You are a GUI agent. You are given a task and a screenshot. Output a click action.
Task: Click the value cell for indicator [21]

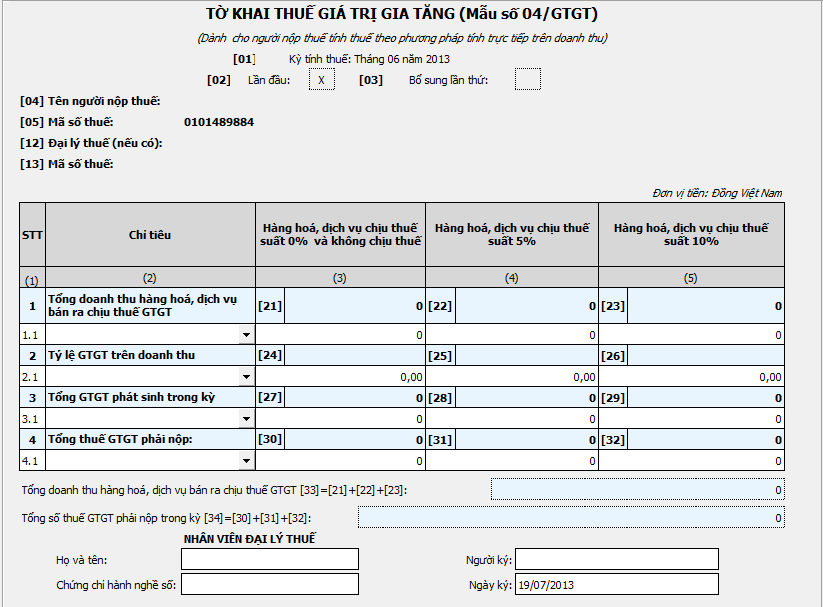tap(354, 306)
